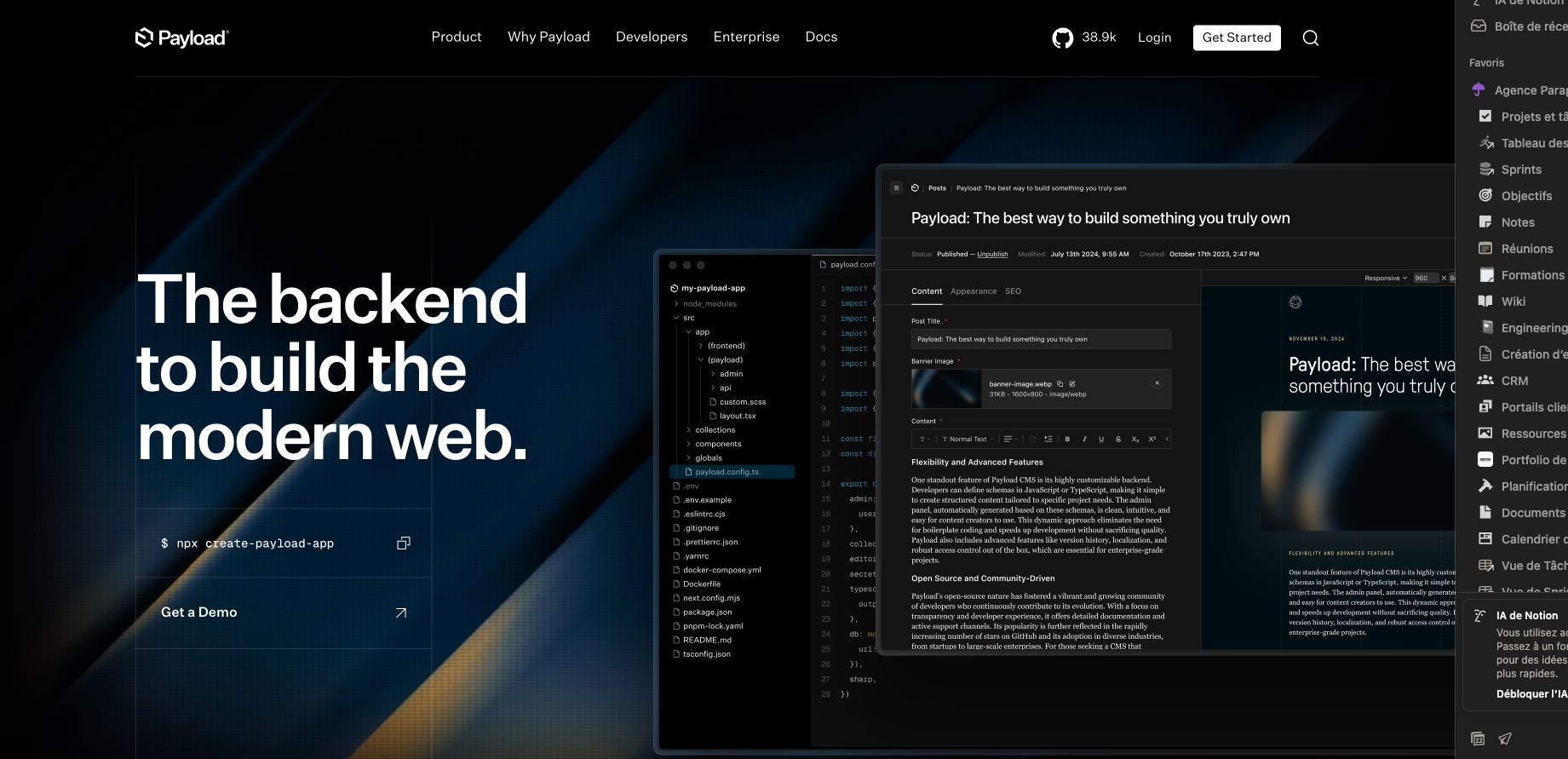Toggle strikethrough in the content editor toolbar
The height and width of the screenshot is (759, 1568).
point(1118,440)
